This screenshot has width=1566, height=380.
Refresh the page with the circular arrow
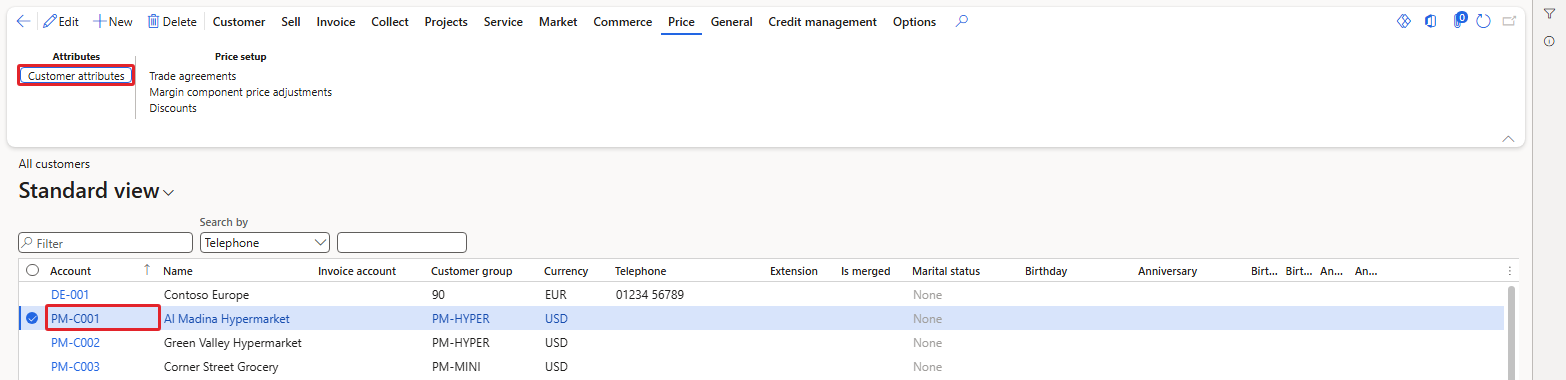pos(1483,21)
